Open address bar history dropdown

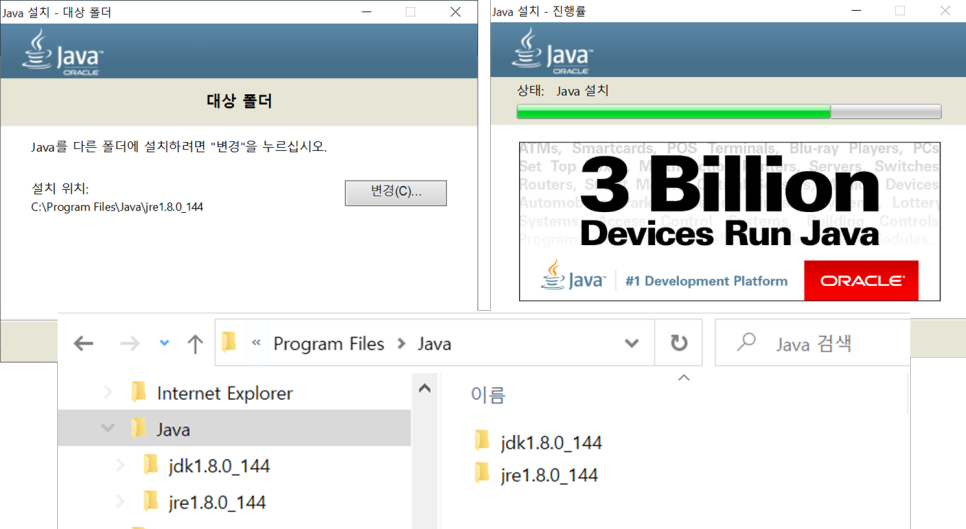pos(631,343)
